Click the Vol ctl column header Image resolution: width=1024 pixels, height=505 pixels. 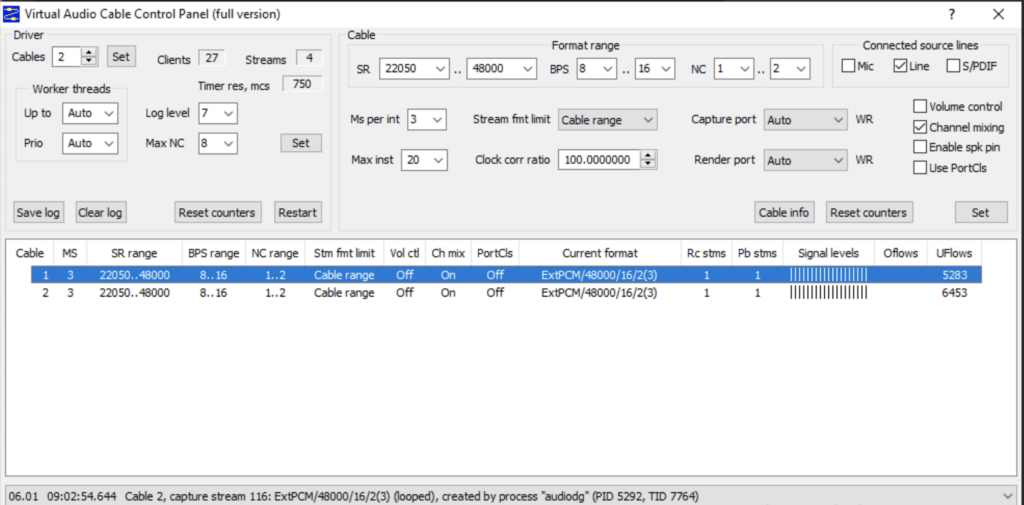pyautogui.click(x=404, y=253)
